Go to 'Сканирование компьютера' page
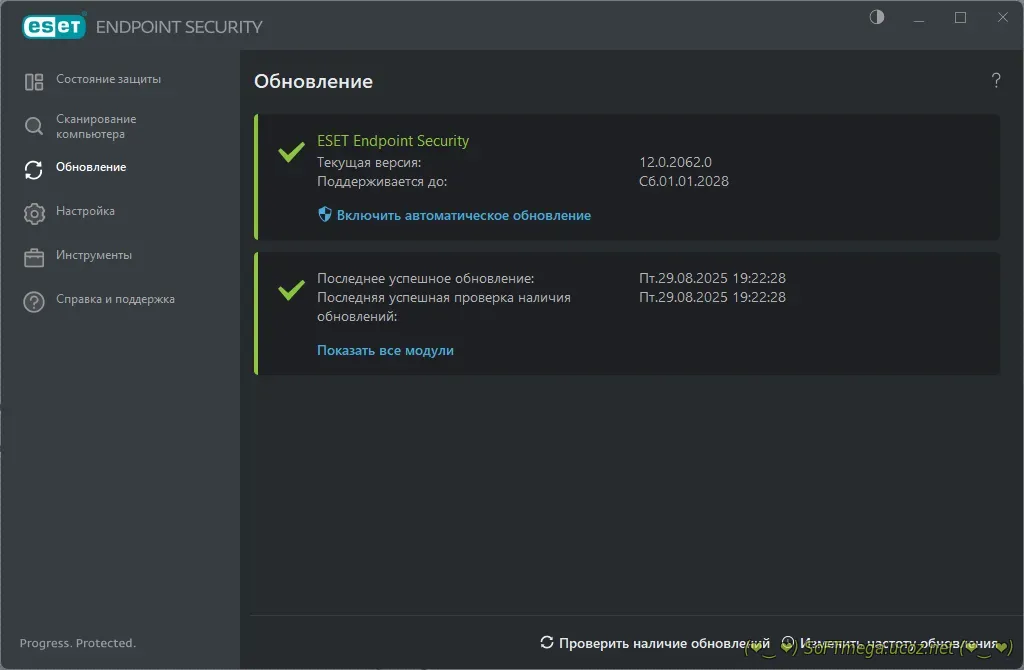The height and width of the screenshot is (670, 1024). 96,126
